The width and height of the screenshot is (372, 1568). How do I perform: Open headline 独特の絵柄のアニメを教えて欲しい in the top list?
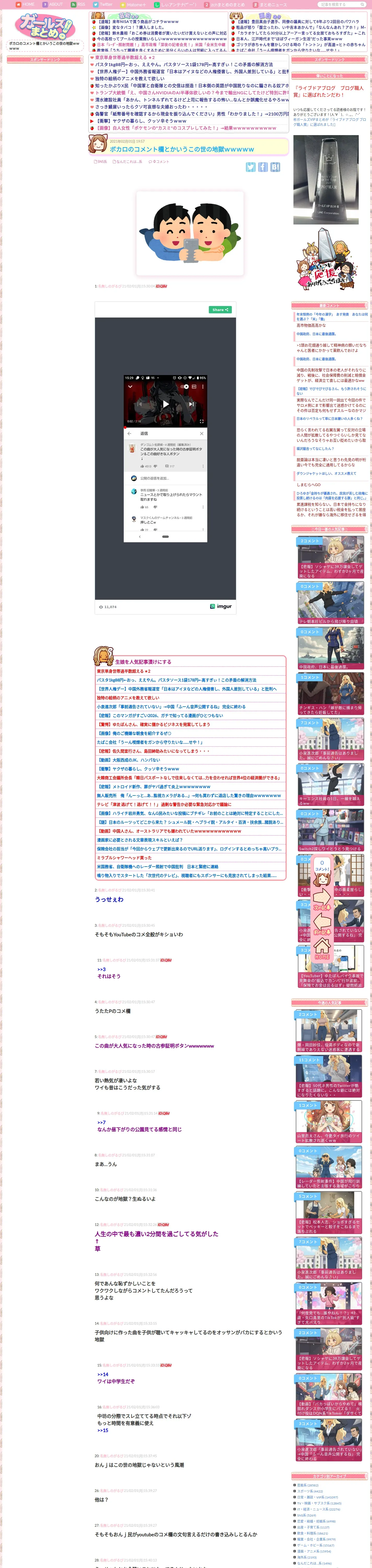click(x=129, y=78)
